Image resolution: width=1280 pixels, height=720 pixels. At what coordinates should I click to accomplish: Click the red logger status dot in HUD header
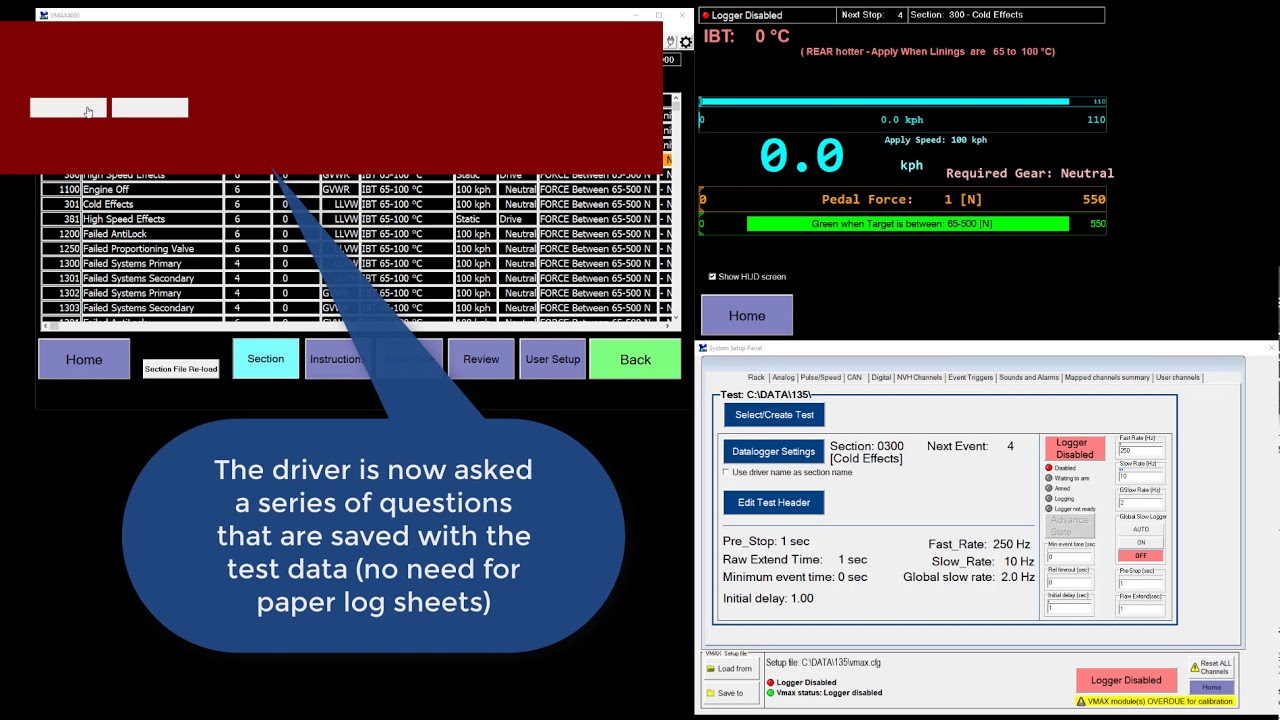tap(705, 16)
